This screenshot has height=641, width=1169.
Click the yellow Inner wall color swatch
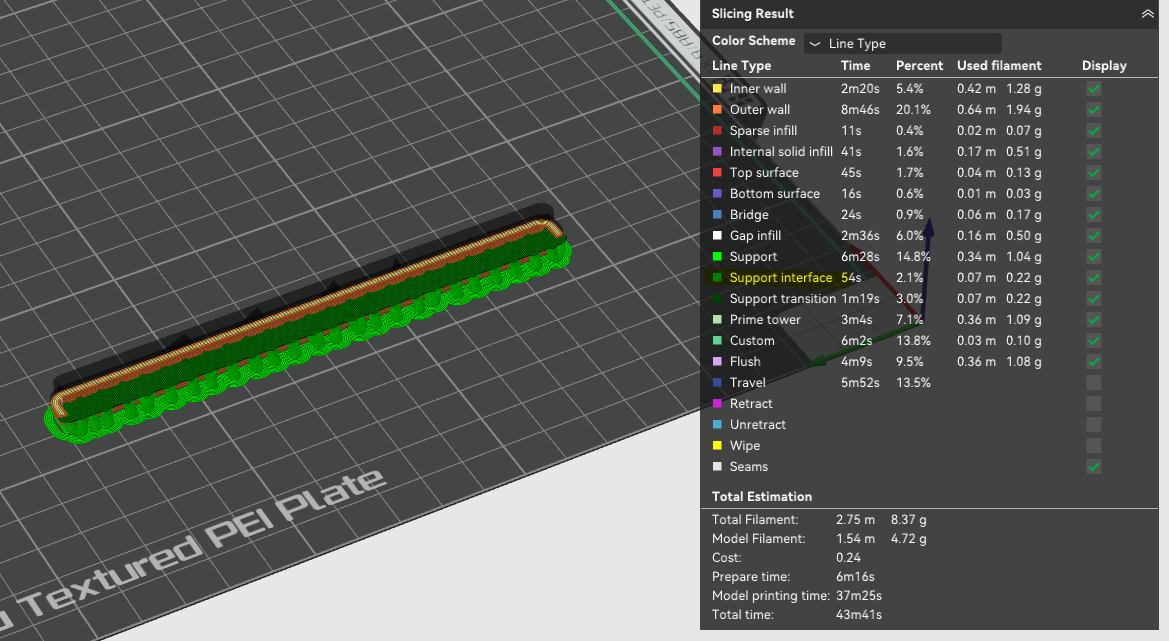(x=717, y=89)
